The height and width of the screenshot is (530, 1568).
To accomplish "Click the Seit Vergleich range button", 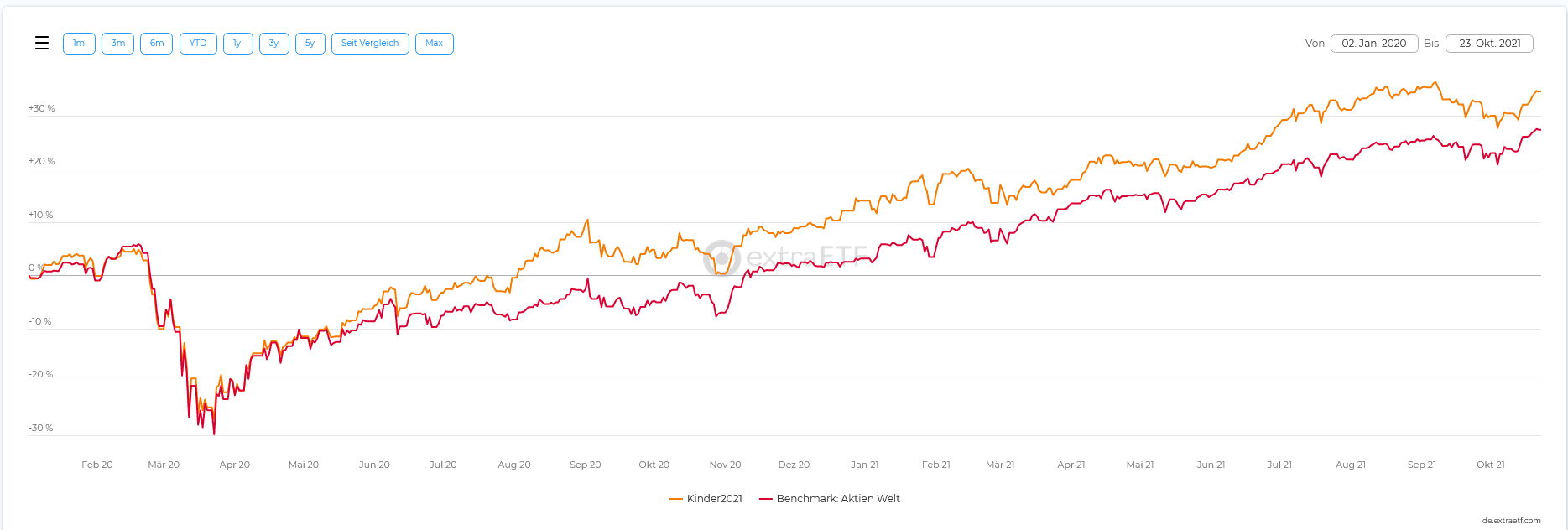I will tap(370, 44).
